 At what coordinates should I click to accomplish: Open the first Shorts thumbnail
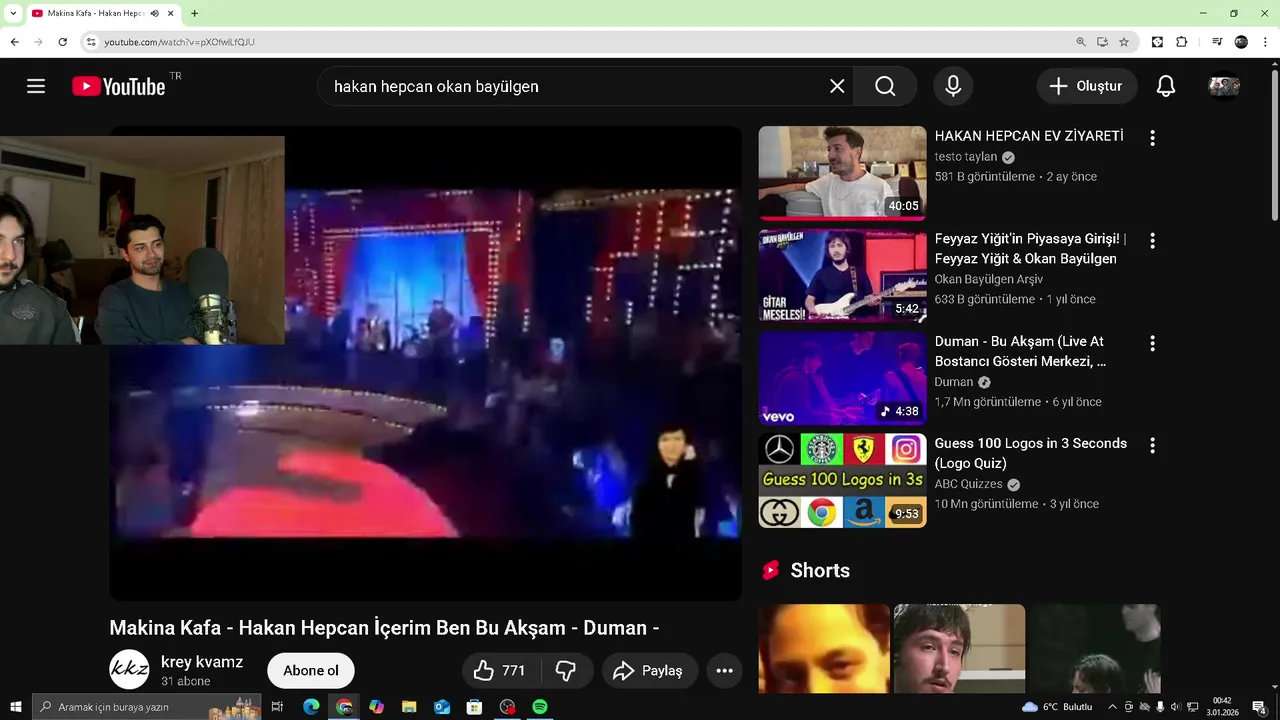click(x=824, y=648)
